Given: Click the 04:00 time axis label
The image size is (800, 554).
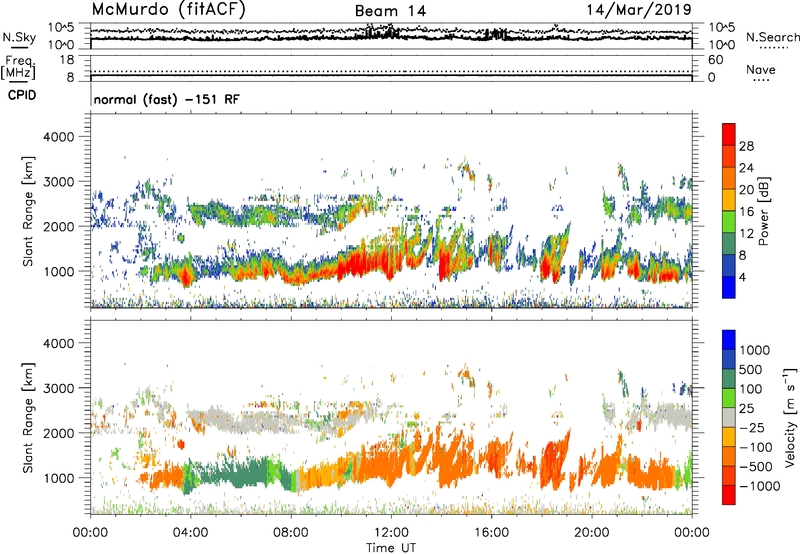Looking at the screenshot, I should (190, 533).
